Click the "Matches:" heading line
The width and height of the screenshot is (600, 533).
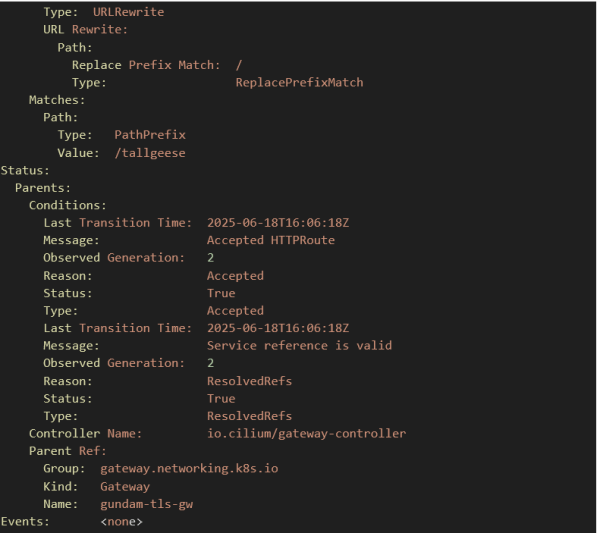point(57,100)
